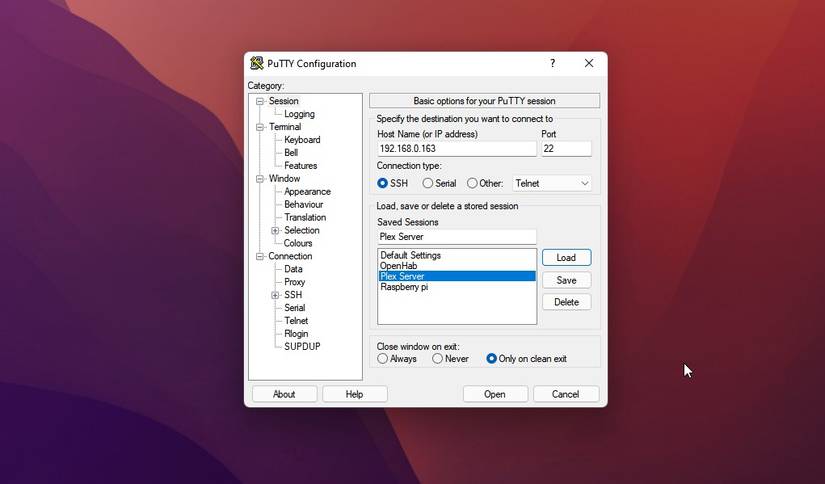This screenshot has width=825, height=484.
Task: Open the Colours category
Action: click(x=298, y=243)
